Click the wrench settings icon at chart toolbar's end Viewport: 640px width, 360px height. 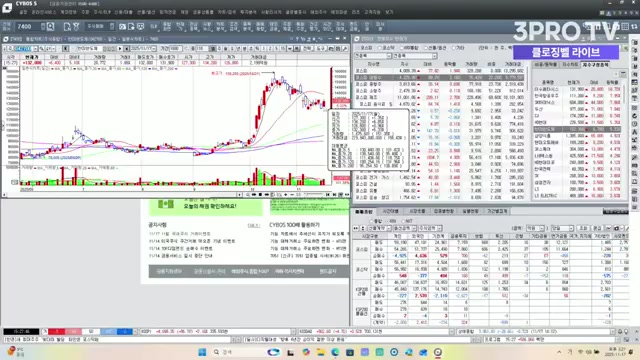pyautogui.click(x=345, y=49)
